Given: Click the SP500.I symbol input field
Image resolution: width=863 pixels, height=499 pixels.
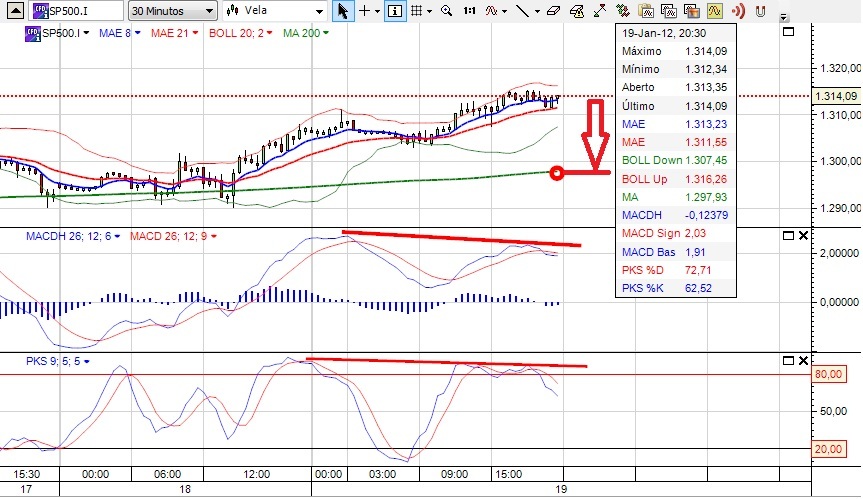Looking at the screenshot, I should pos(77,10).
